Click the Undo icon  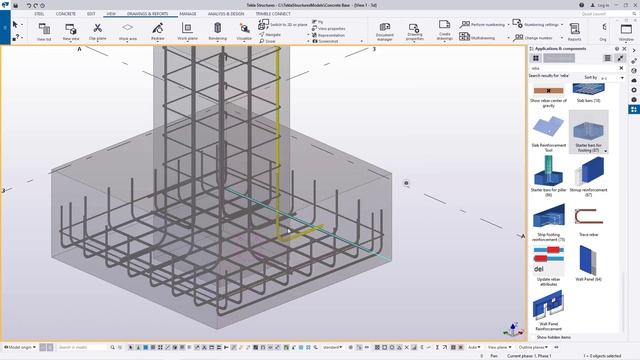pos(29,5)
